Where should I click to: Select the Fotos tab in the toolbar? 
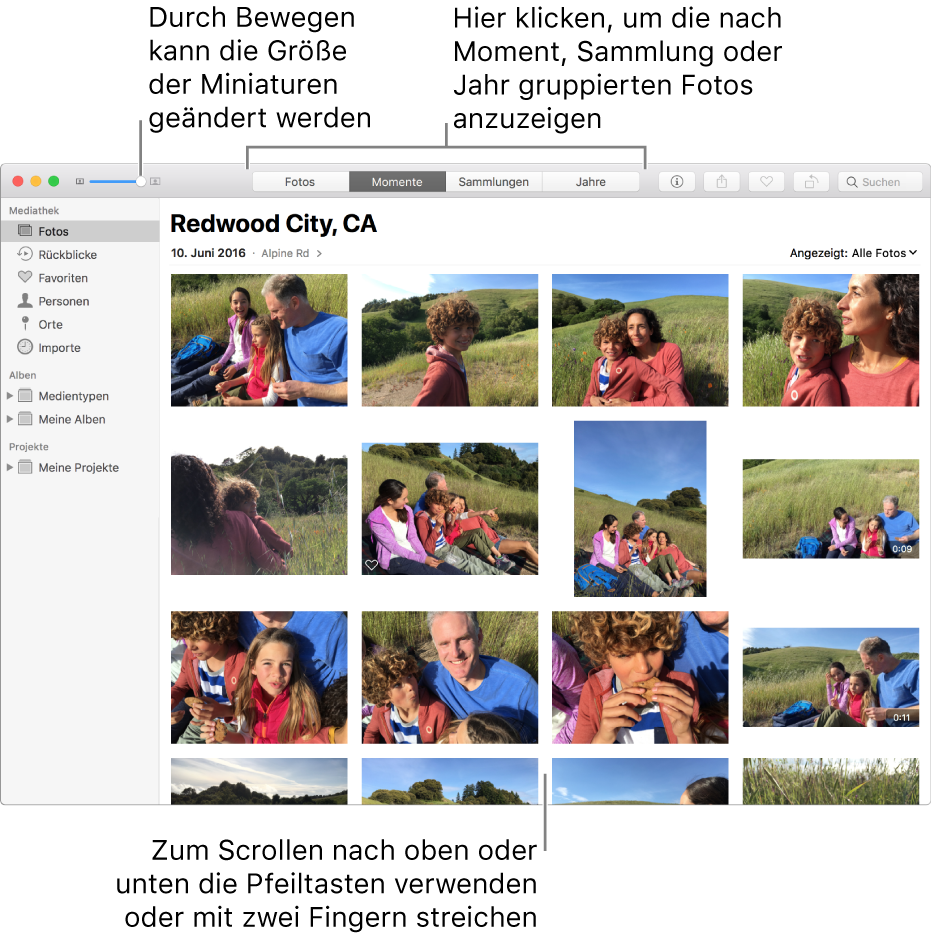coord(300,182)
